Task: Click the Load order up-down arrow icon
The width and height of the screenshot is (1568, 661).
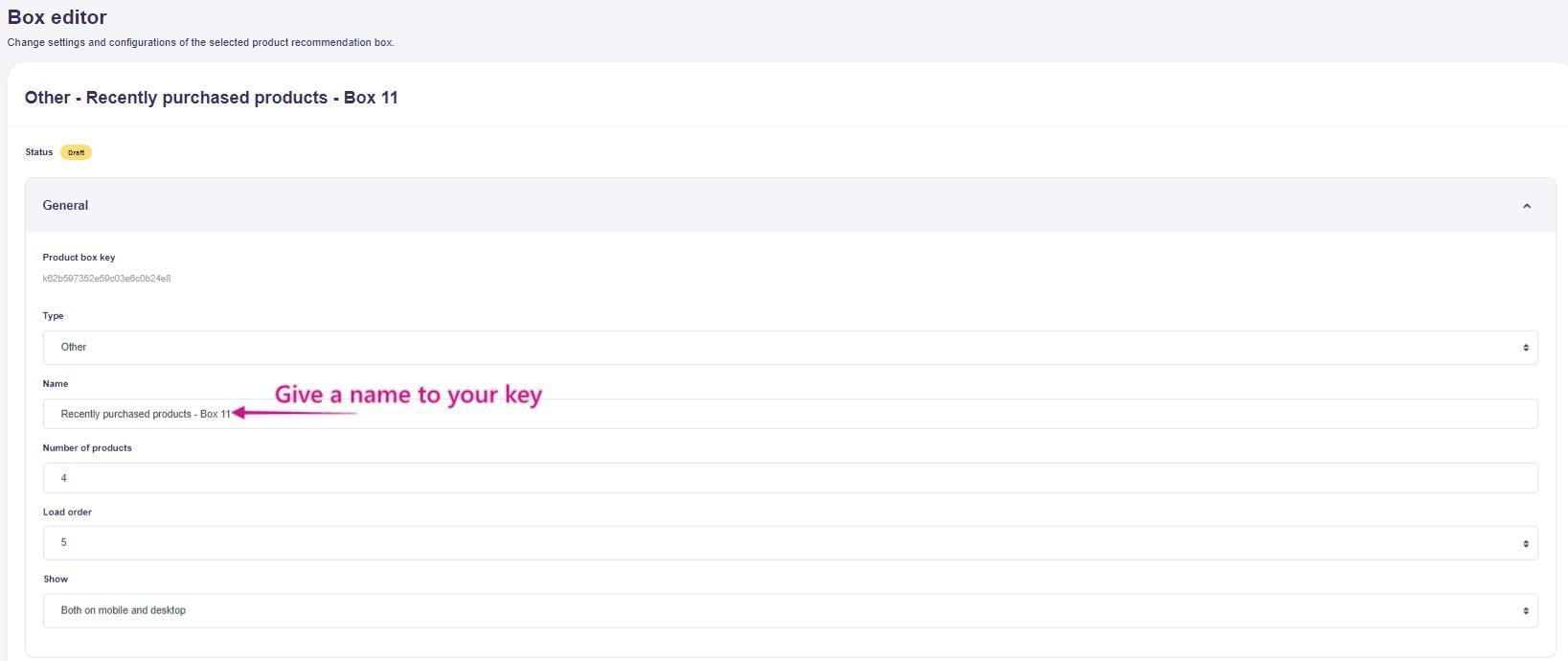Action: [x=1526, y=543]
